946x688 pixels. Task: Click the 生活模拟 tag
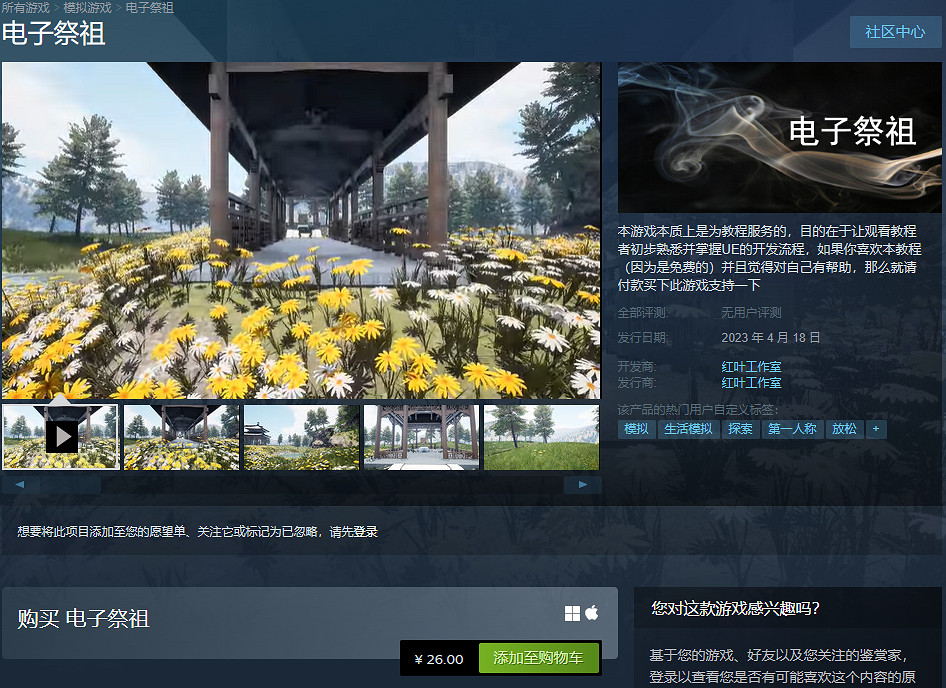(689, 428)
